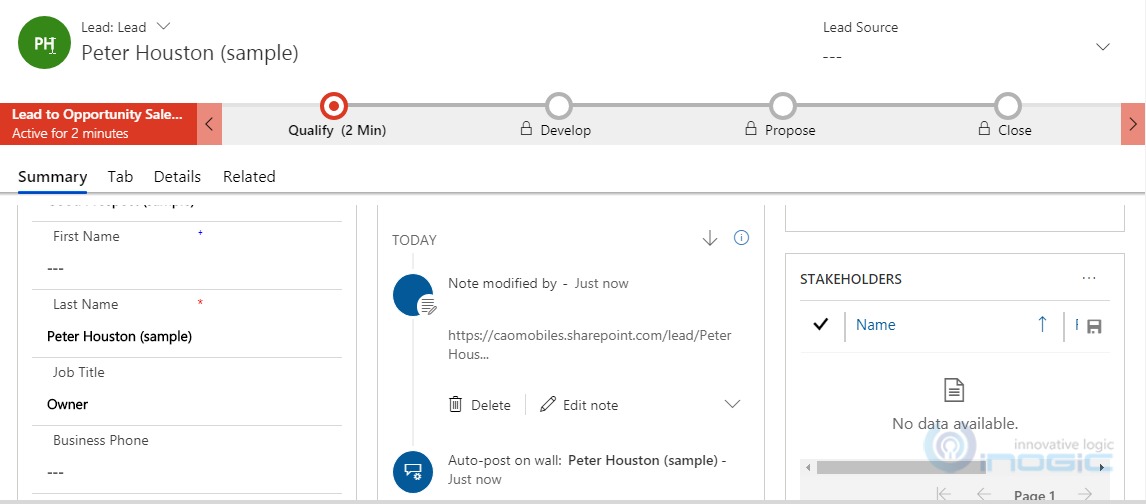Open Stakeholders more options ellipsis
The height and width of the screenshot is (504, 1146).
coord(1089,278)
